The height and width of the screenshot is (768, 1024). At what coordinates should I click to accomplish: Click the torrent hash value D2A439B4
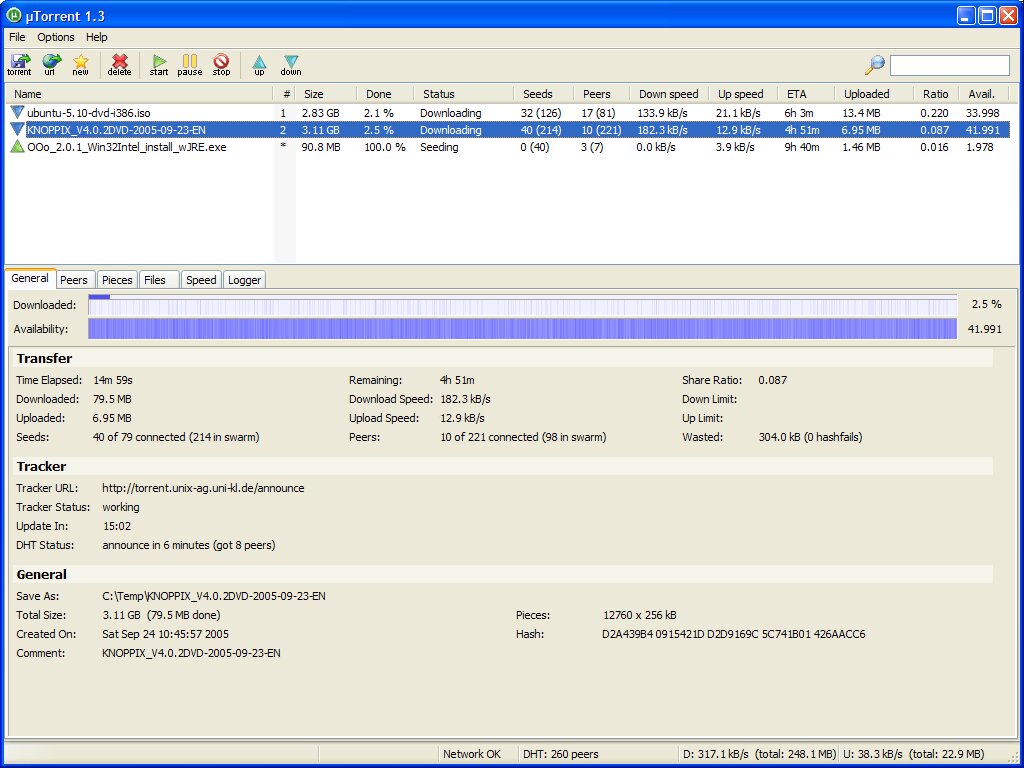click(733, 633)
